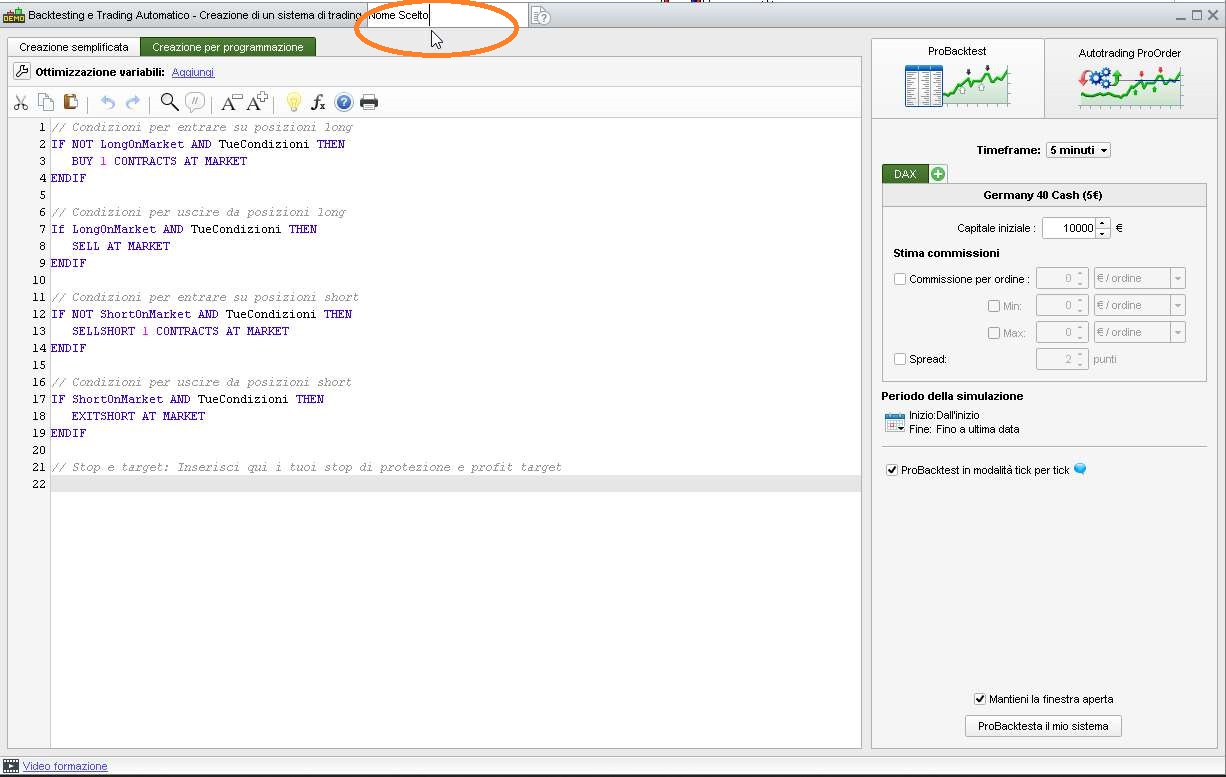The width and height of the screenshot is (1226, 777).
Task: Click the Cut scissors icon
Action: 20,102
